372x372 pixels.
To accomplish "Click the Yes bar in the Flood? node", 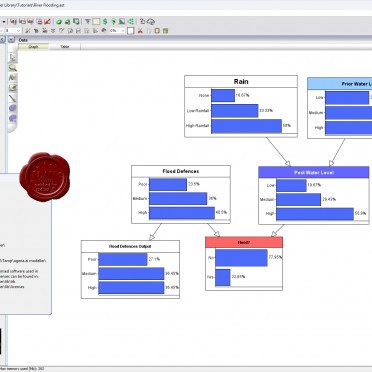I will coord(223,277).
